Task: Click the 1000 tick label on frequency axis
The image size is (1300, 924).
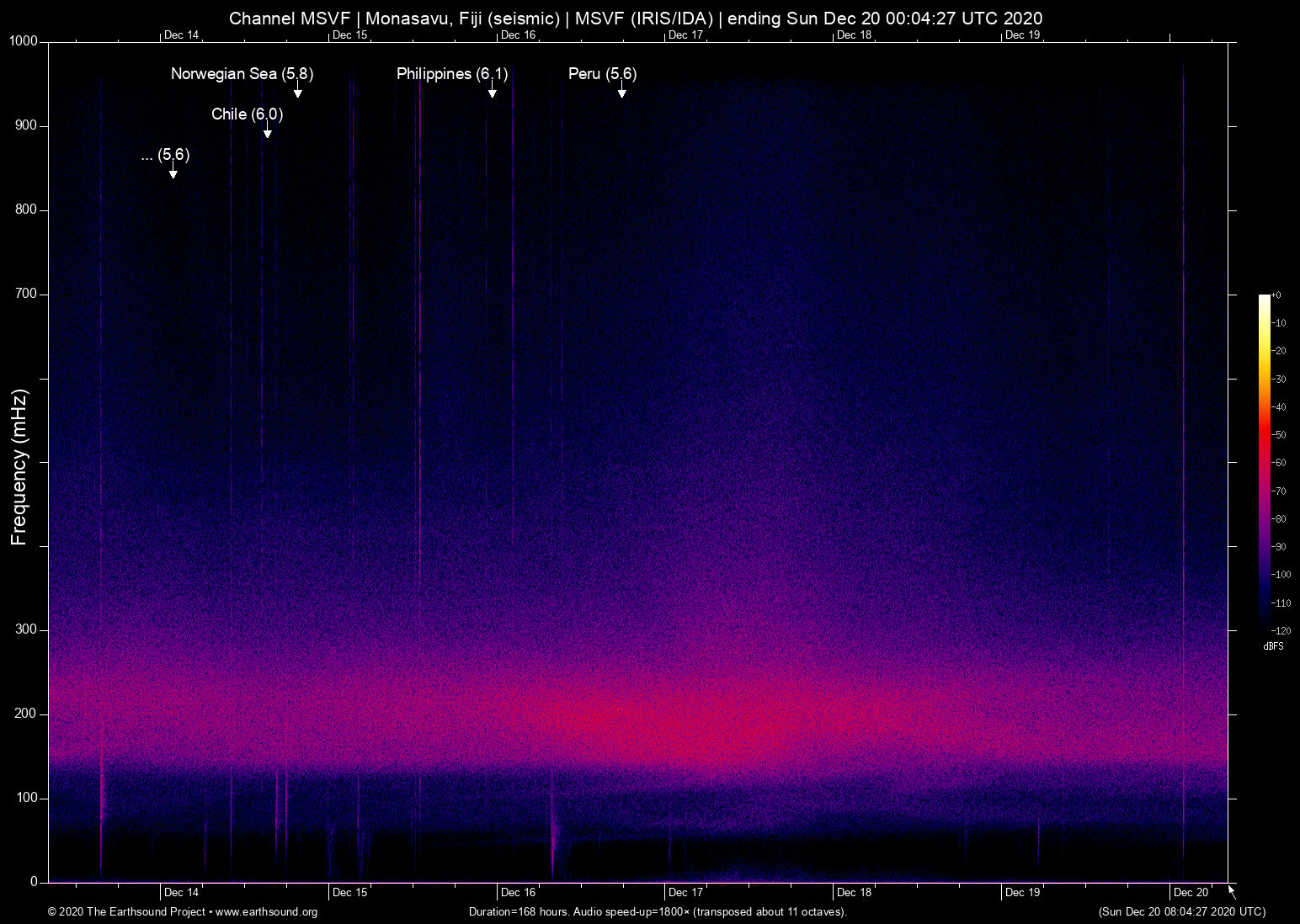Action: click(24, 41)
